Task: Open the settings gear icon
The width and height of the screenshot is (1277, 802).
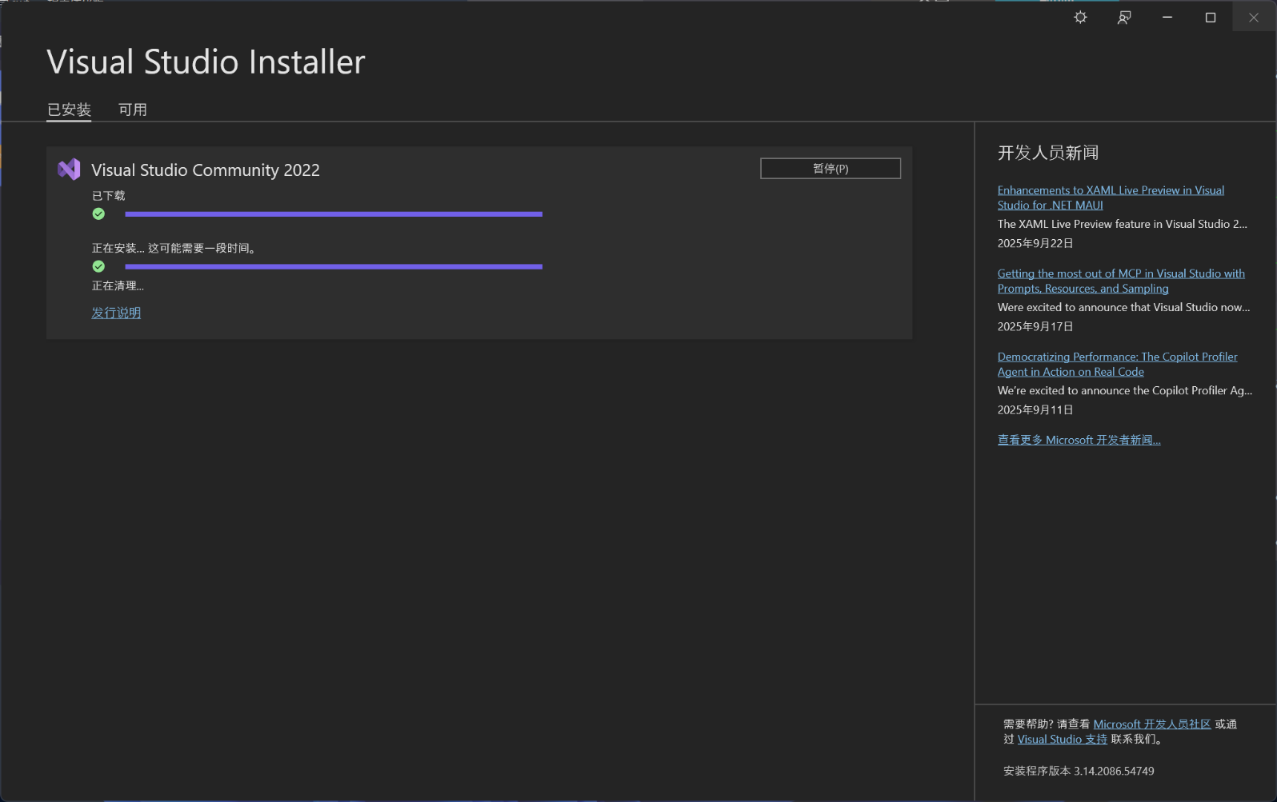Action: (1080, 17)
